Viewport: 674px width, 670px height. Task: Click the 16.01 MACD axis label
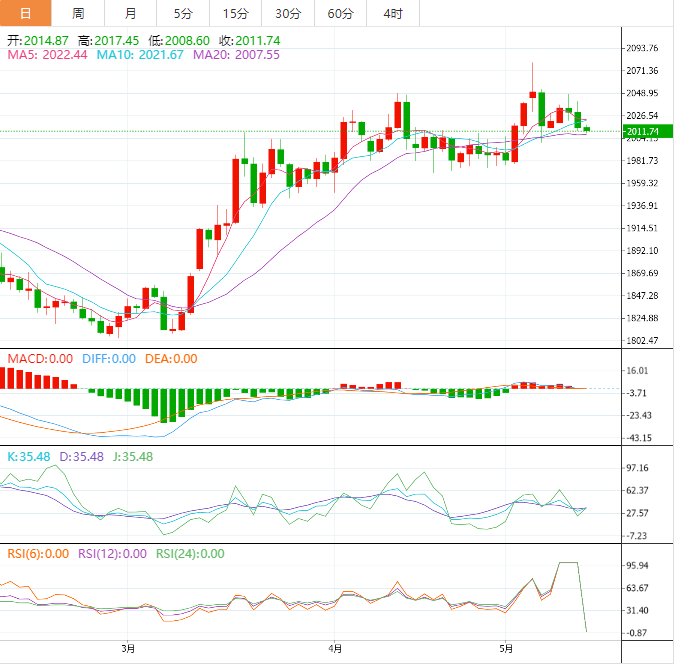637,370
